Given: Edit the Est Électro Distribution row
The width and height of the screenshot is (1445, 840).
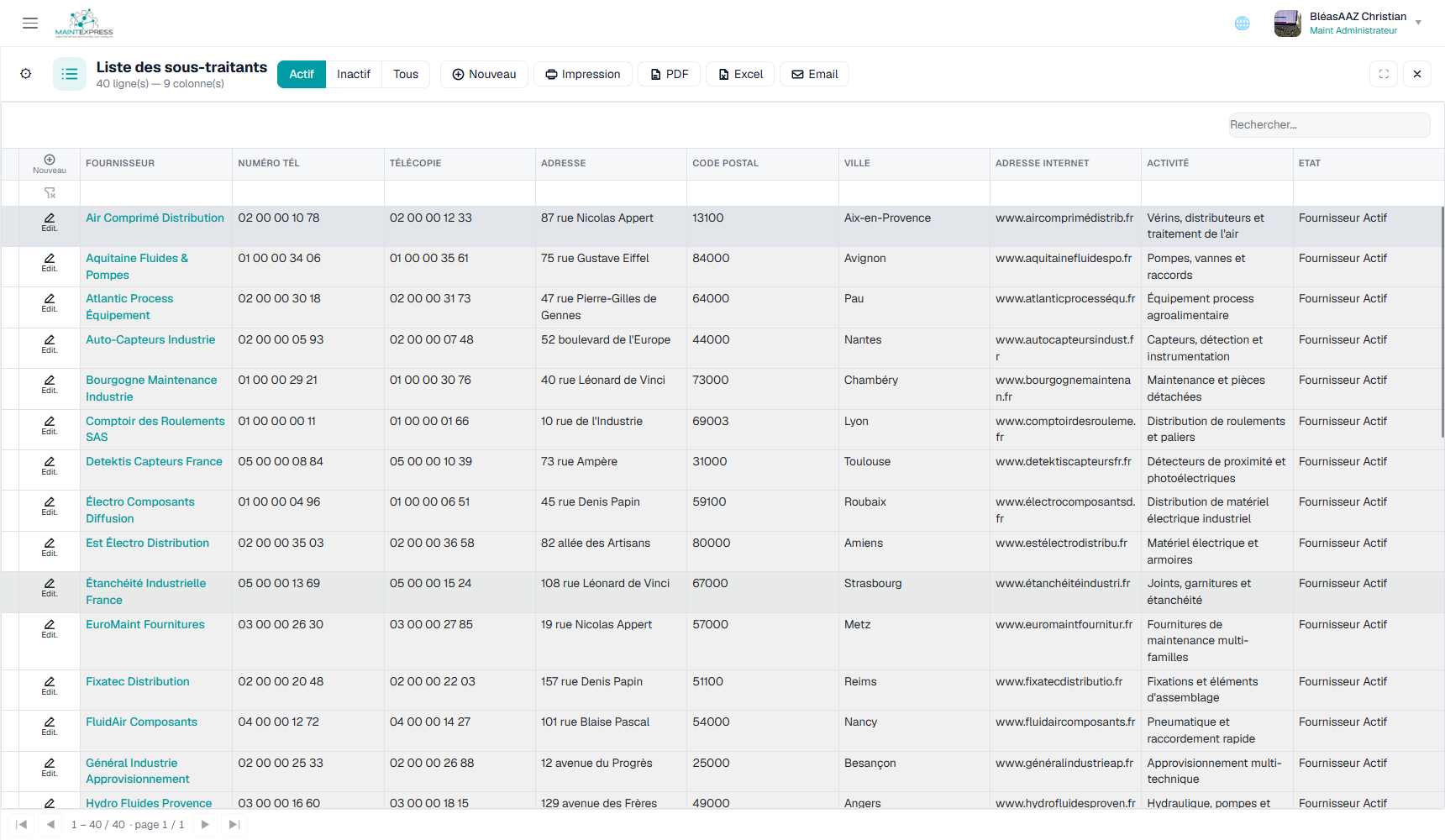Looking at the screenshot, I should tap(50, 547).
